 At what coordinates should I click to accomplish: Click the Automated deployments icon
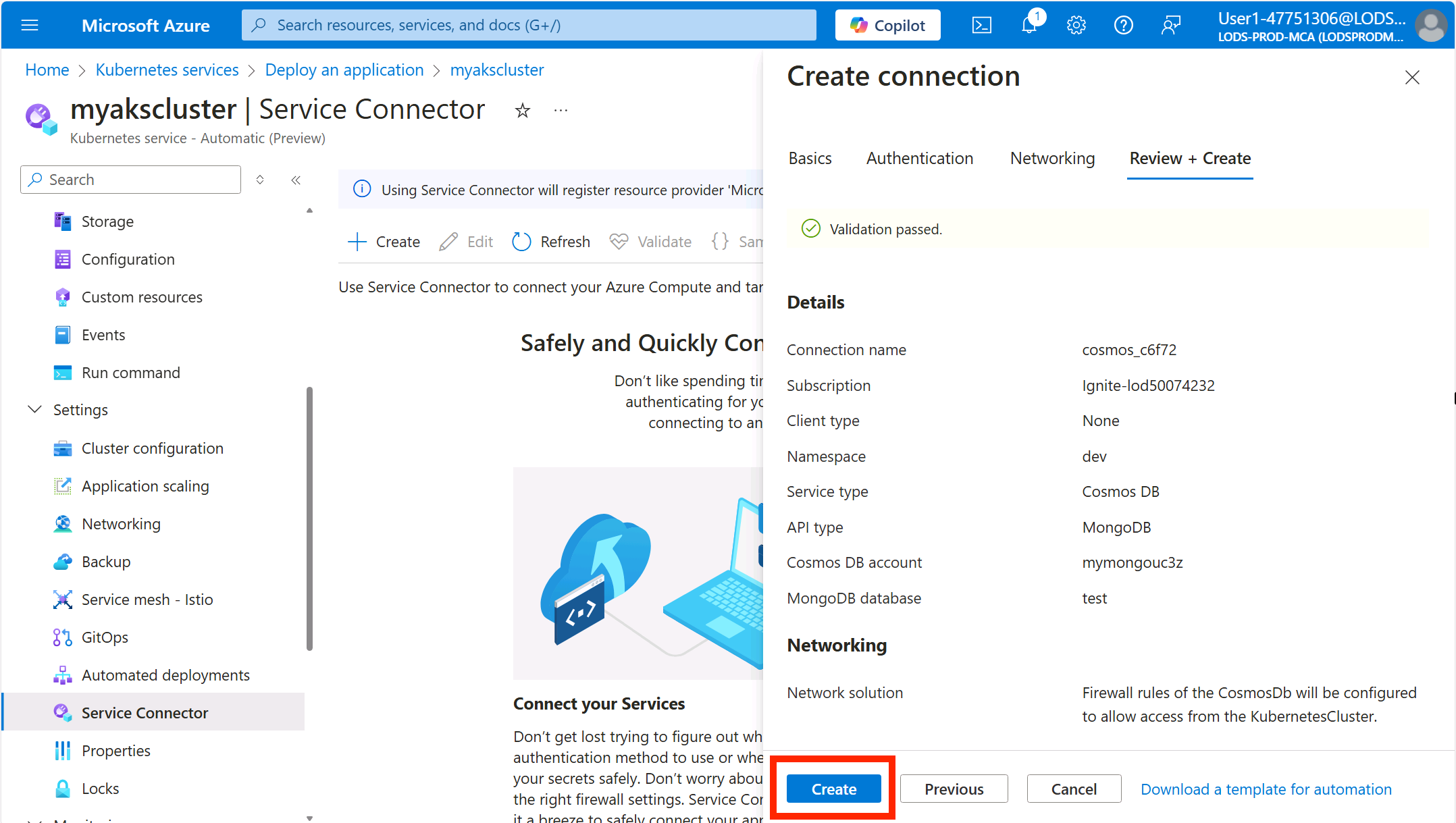pyautogui.click(x=62, y=675)
